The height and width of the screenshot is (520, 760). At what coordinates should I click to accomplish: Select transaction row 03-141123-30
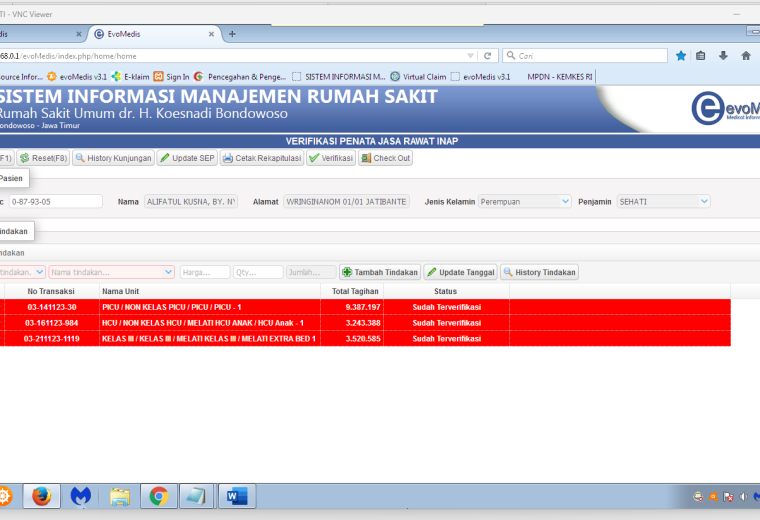pyautogui.click(x=365, y=307)
